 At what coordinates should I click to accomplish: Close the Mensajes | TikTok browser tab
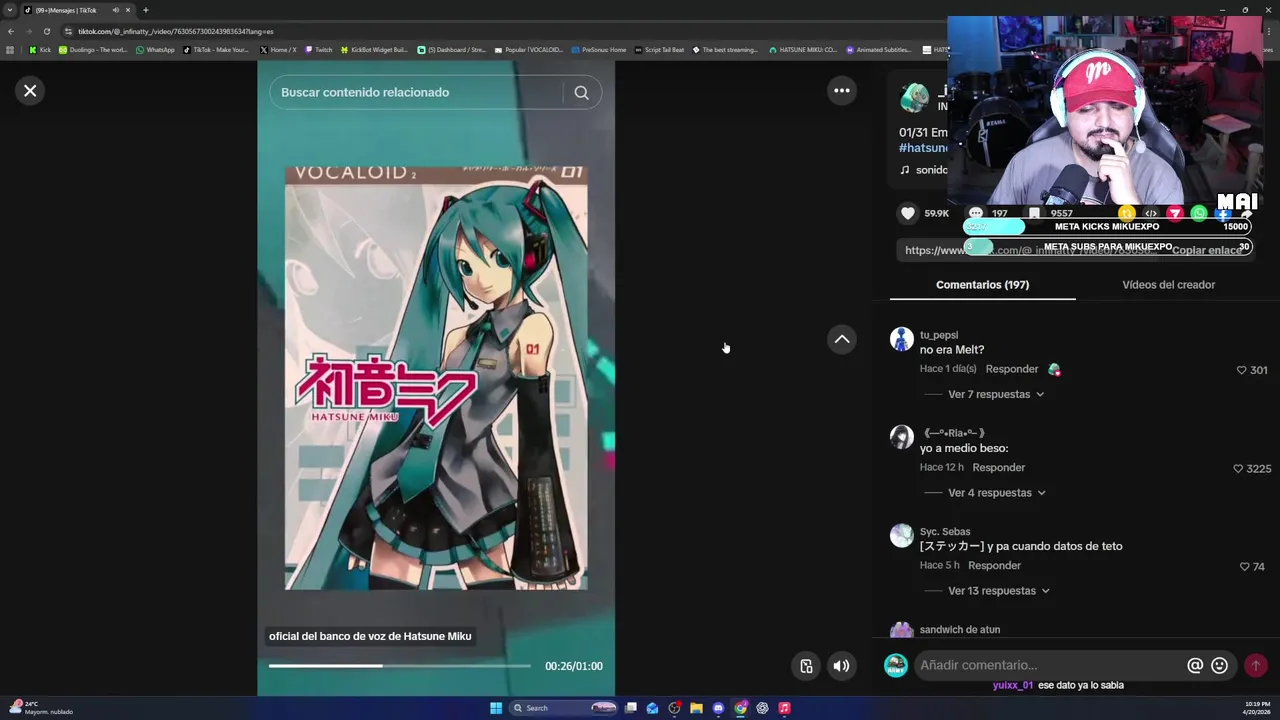(128, 10)
